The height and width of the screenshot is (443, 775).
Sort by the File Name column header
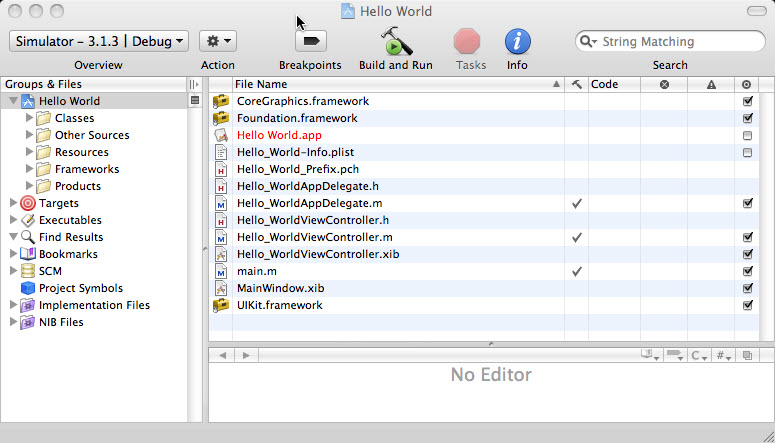tap(398, 85)
